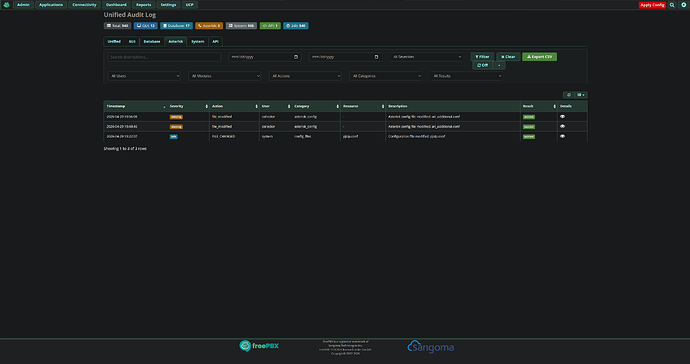
Task: Apply filters with the Filter button
Action: click(x=482, y=57)
